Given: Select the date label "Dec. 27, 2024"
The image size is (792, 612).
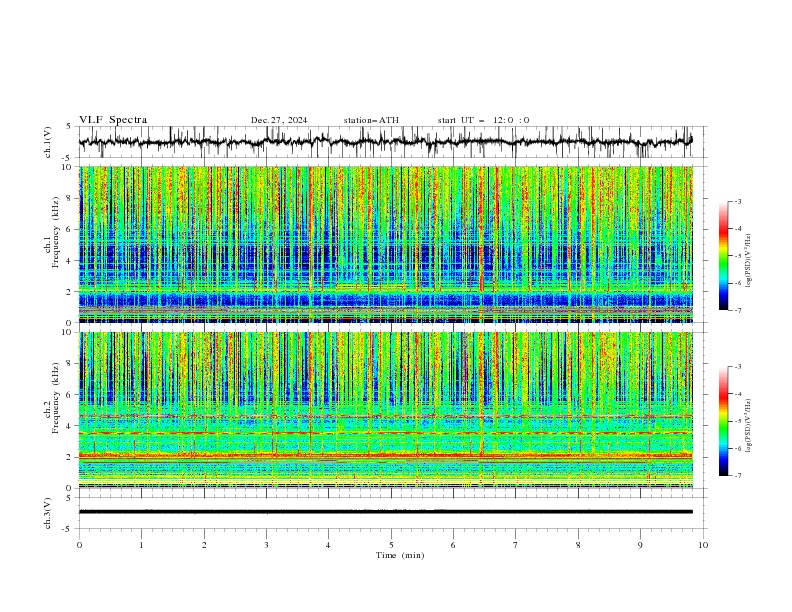Looking at the screenshot, I should tap(279, 120).
